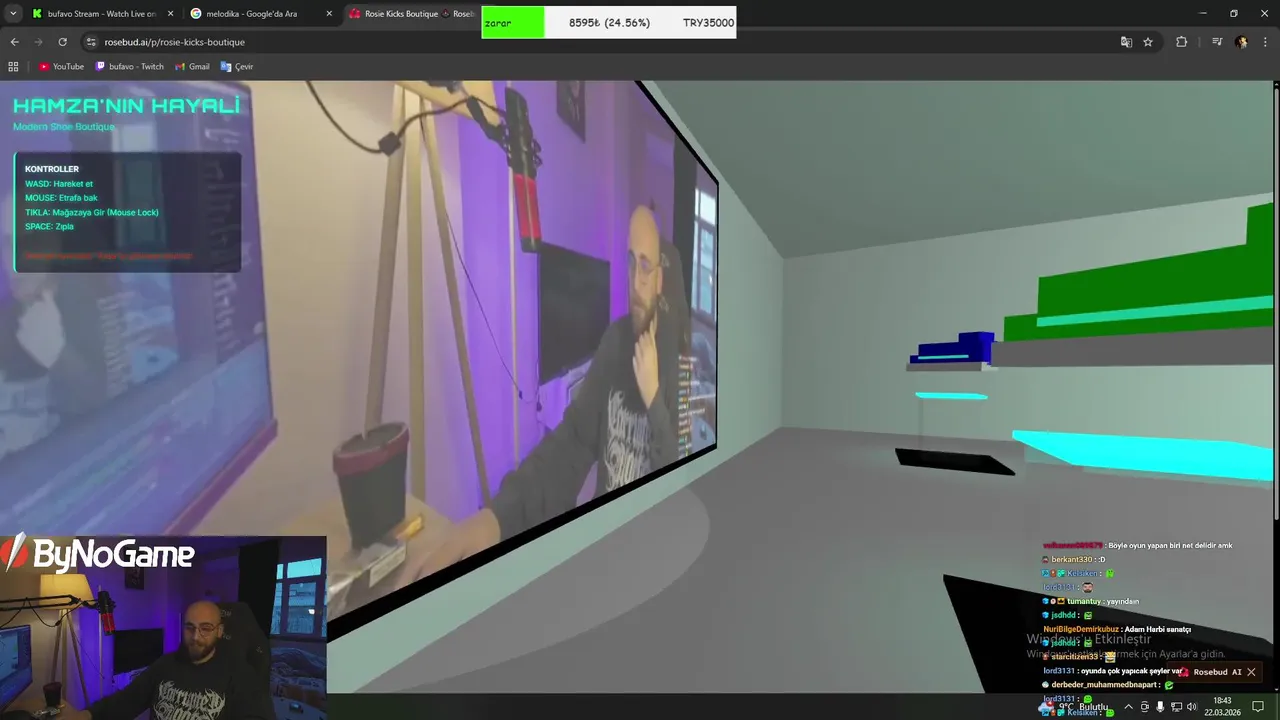1280x720 pixels.
Task: Go forward to the next page
Action: point(38,42)
